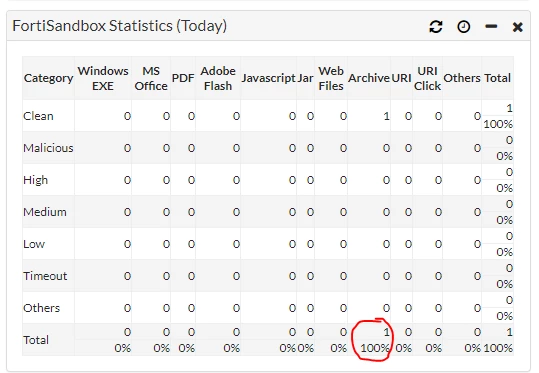Click the High row MS Office value
539x373 pixels.
(x=166, y=180)
